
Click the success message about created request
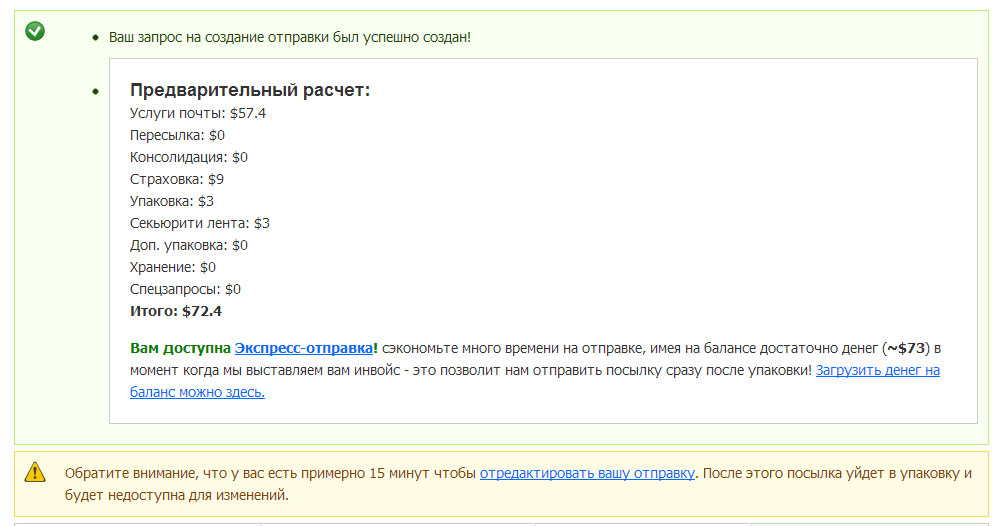click(x=290, y=37)
